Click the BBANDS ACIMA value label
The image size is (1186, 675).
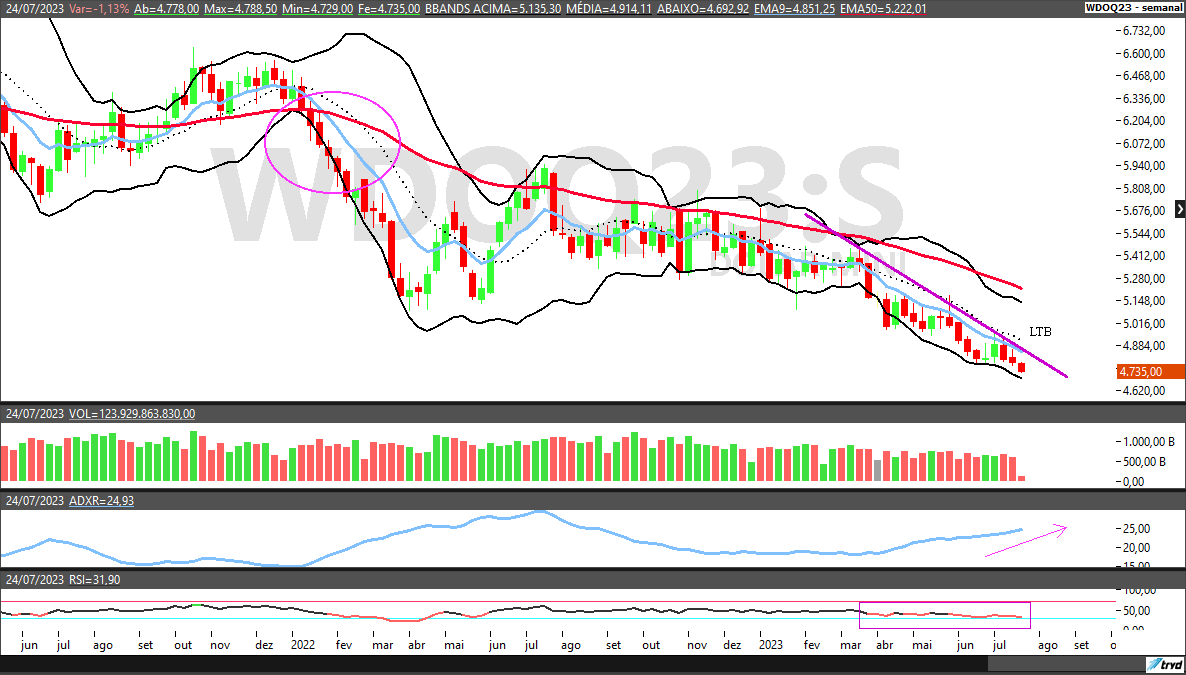pos(484,8)
